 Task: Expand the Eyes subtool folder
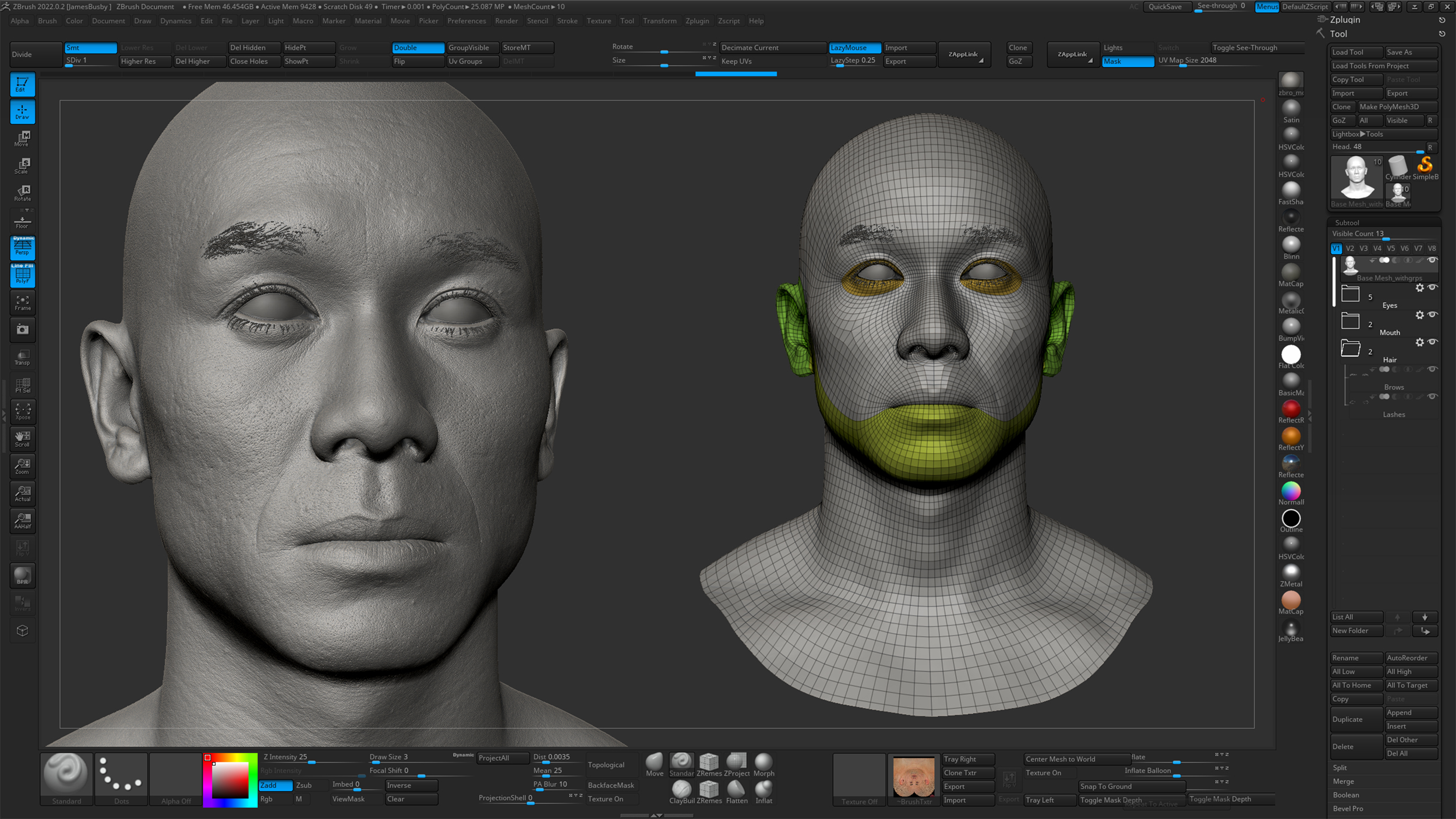[x=1350, y=294]
